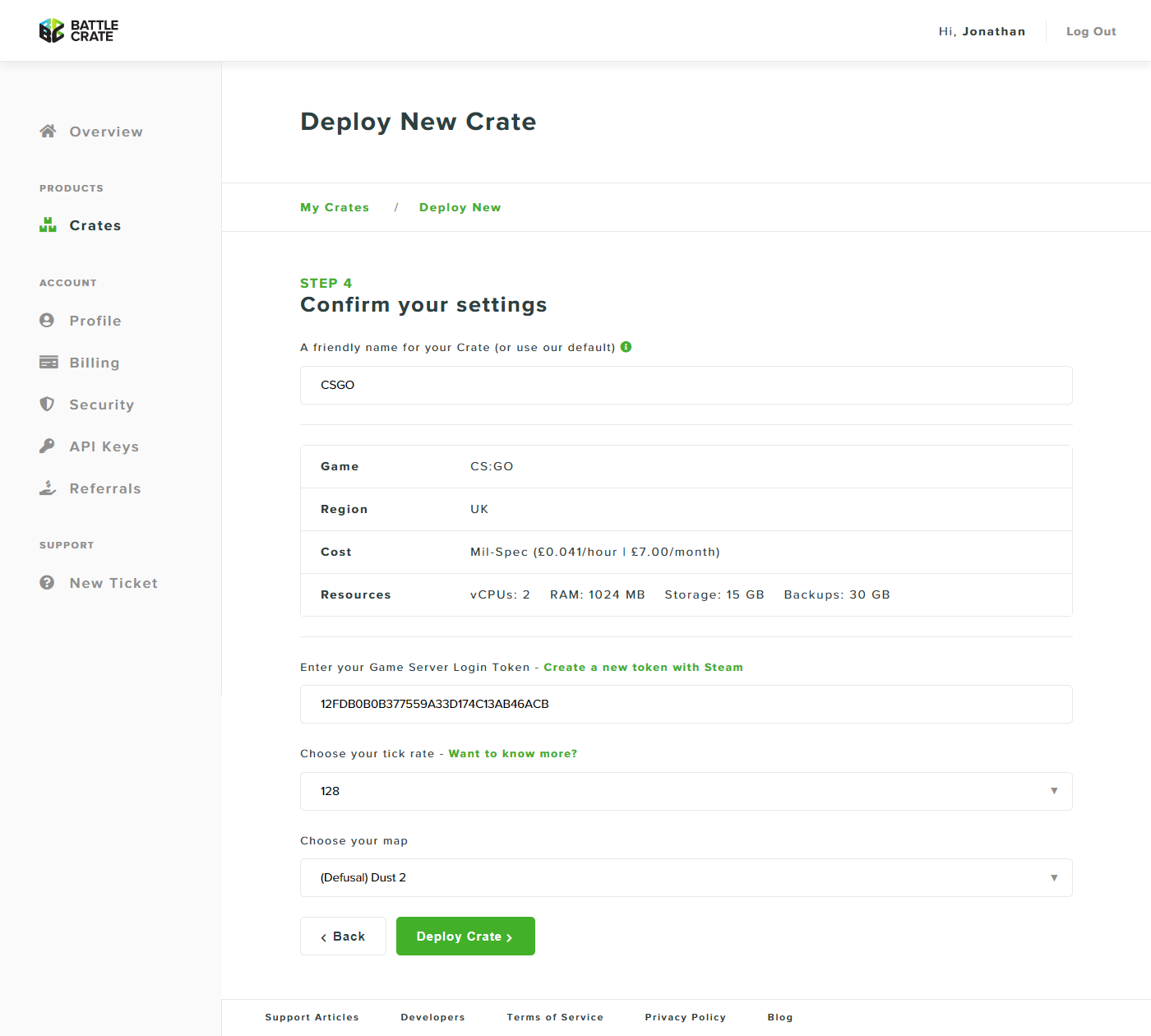
Task: Click the Billing card icon
Action: (x=49, y=362)
